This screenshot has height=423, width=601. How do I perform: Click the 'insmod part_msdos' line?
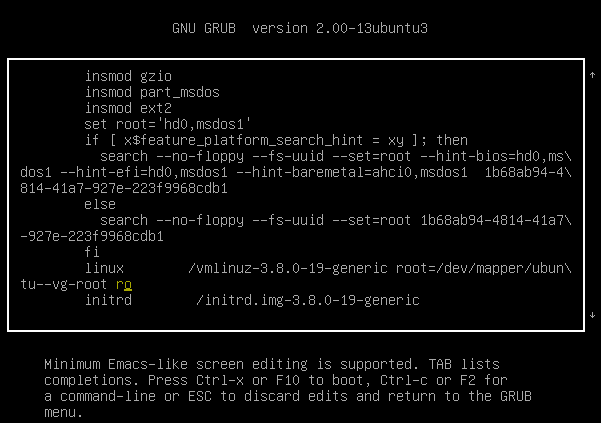point(152,92)
